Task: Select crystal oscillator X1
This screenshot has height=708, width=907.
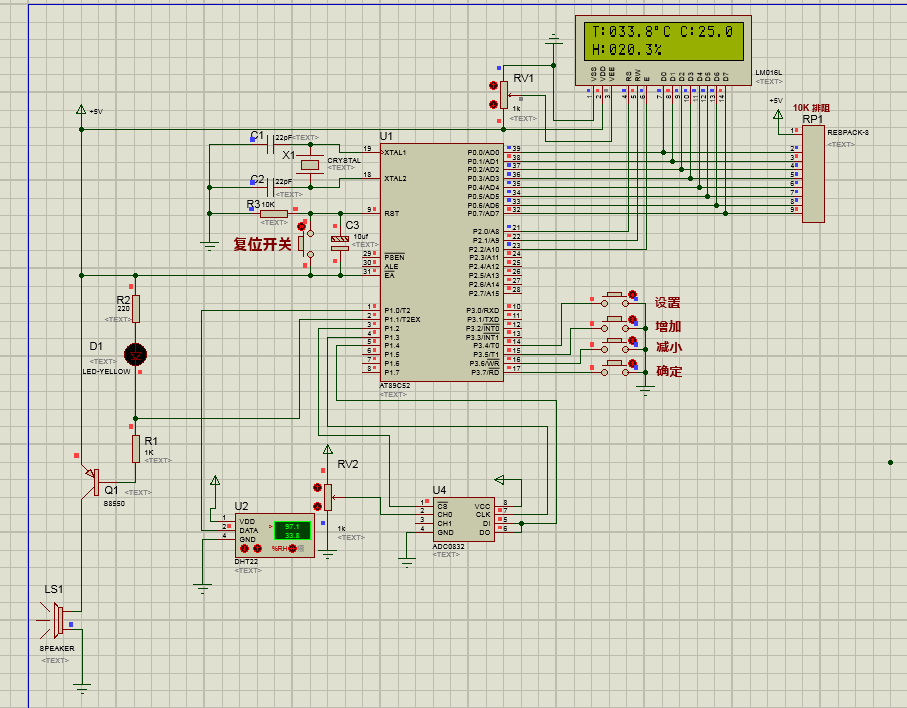Action: 310,165
